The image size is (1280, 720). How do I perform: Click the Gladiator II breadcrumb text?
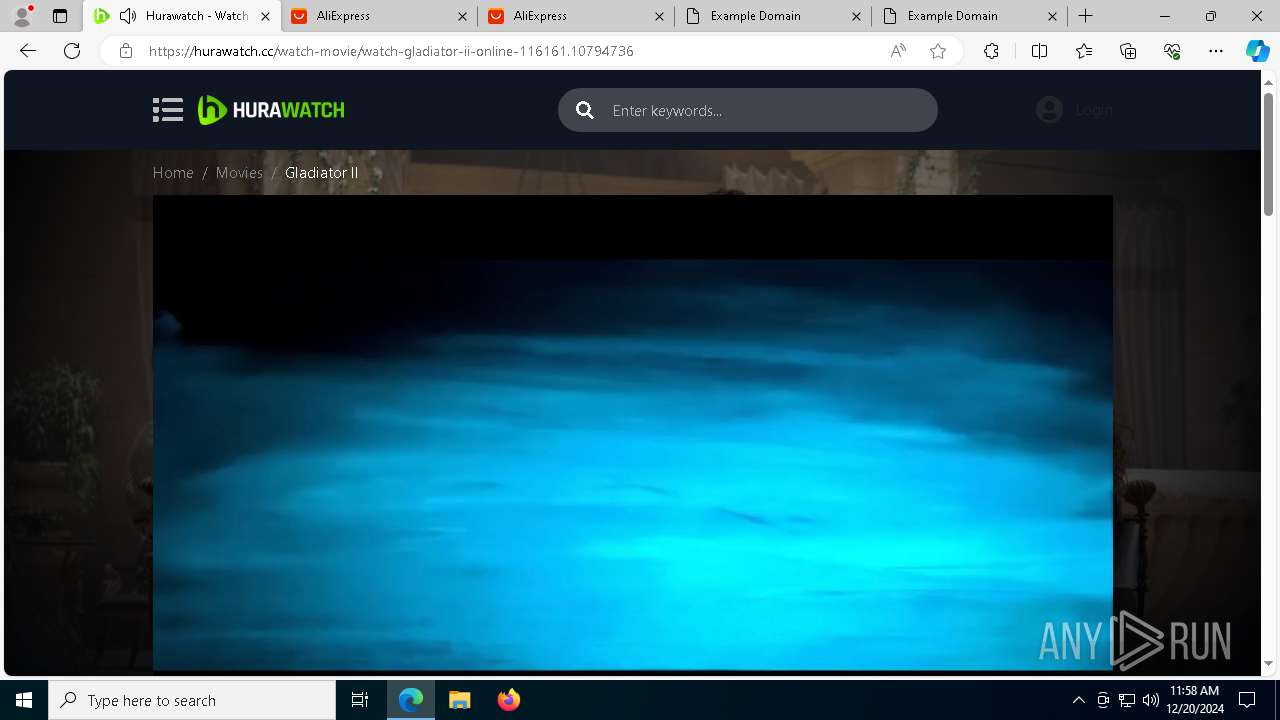tap(321, 173)
